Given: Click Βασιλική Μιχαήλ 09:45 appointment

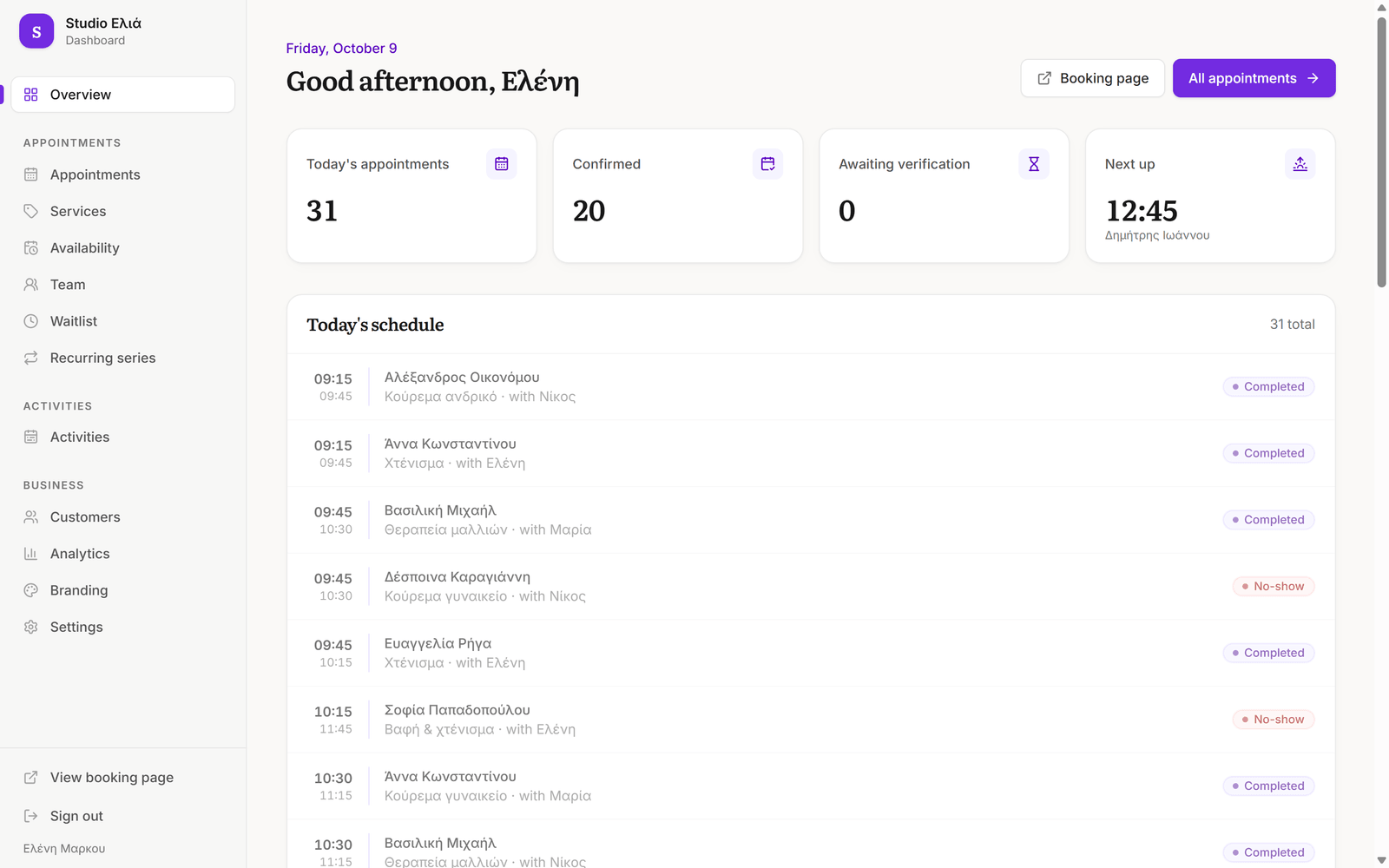Looking at the screenshot, I should pyautogui.click(x=811, y=520).
